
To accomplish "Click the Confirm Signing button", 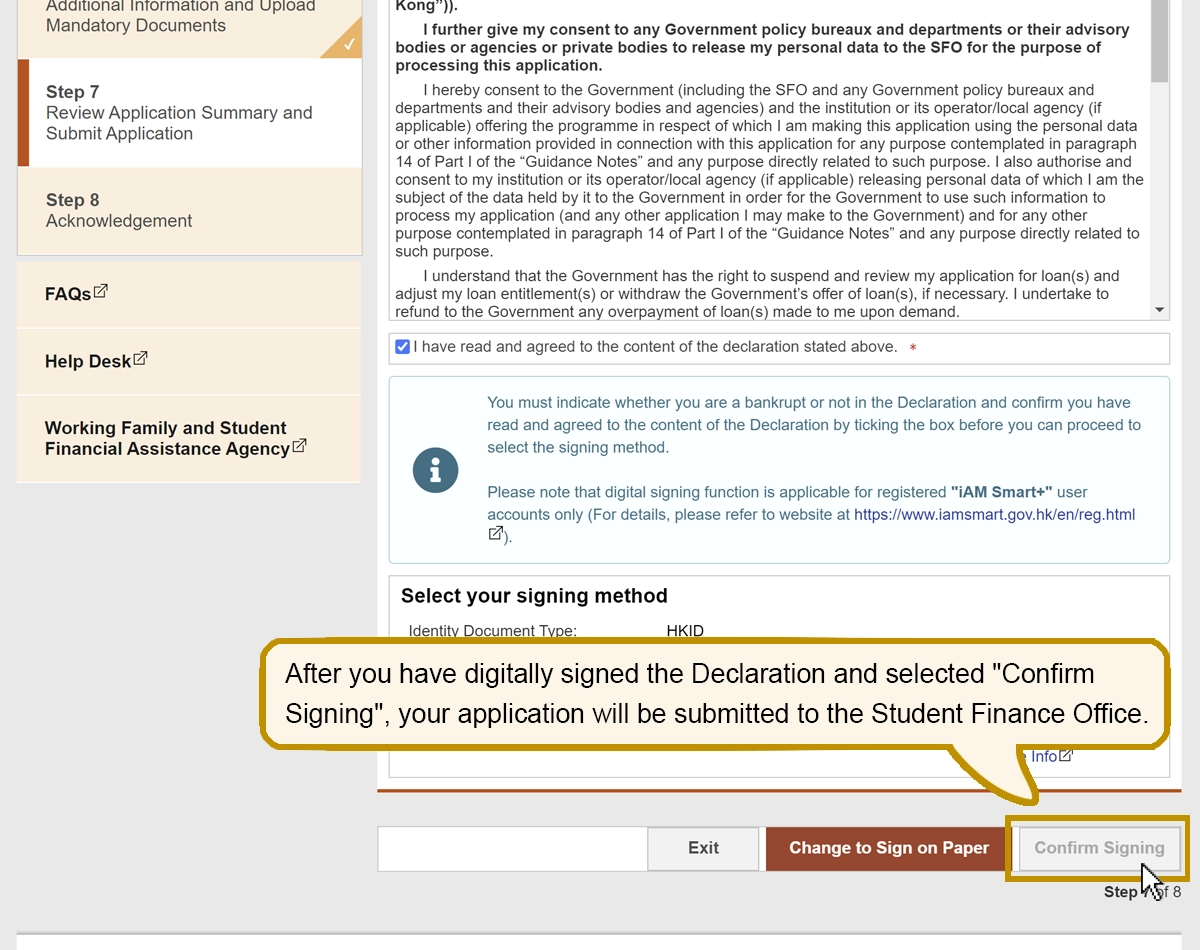I will 1098,848.
